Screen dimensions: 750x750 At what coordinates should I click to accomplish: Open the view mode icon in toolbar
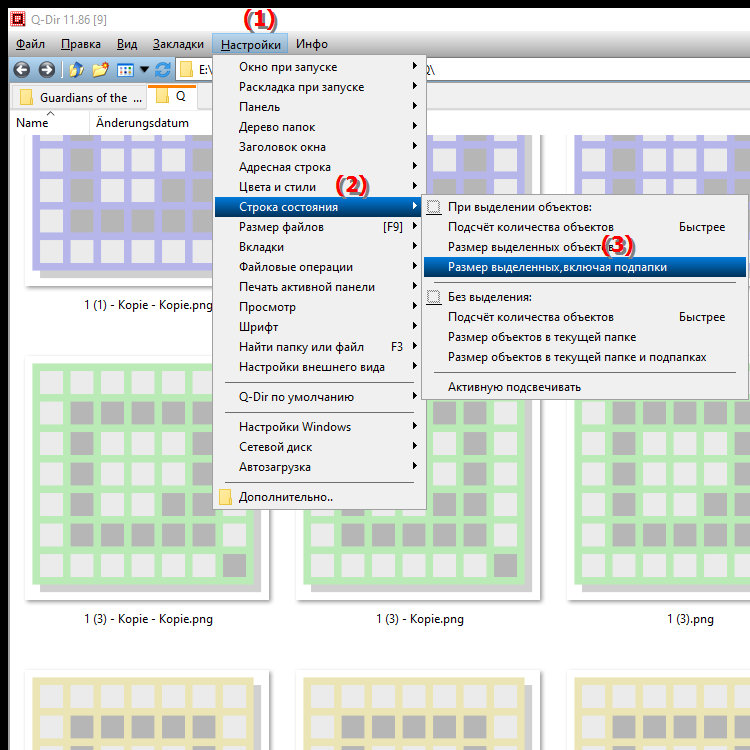pos(125,70)
